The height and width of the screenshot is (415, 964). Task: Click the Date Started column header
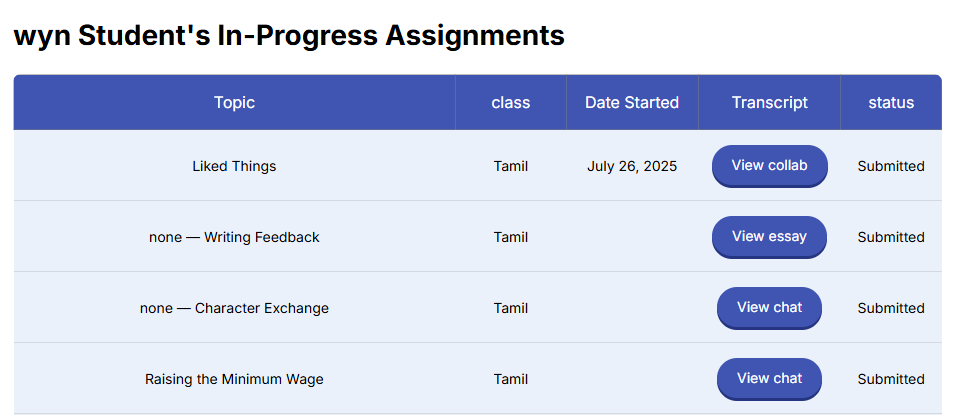pos(632,102)
